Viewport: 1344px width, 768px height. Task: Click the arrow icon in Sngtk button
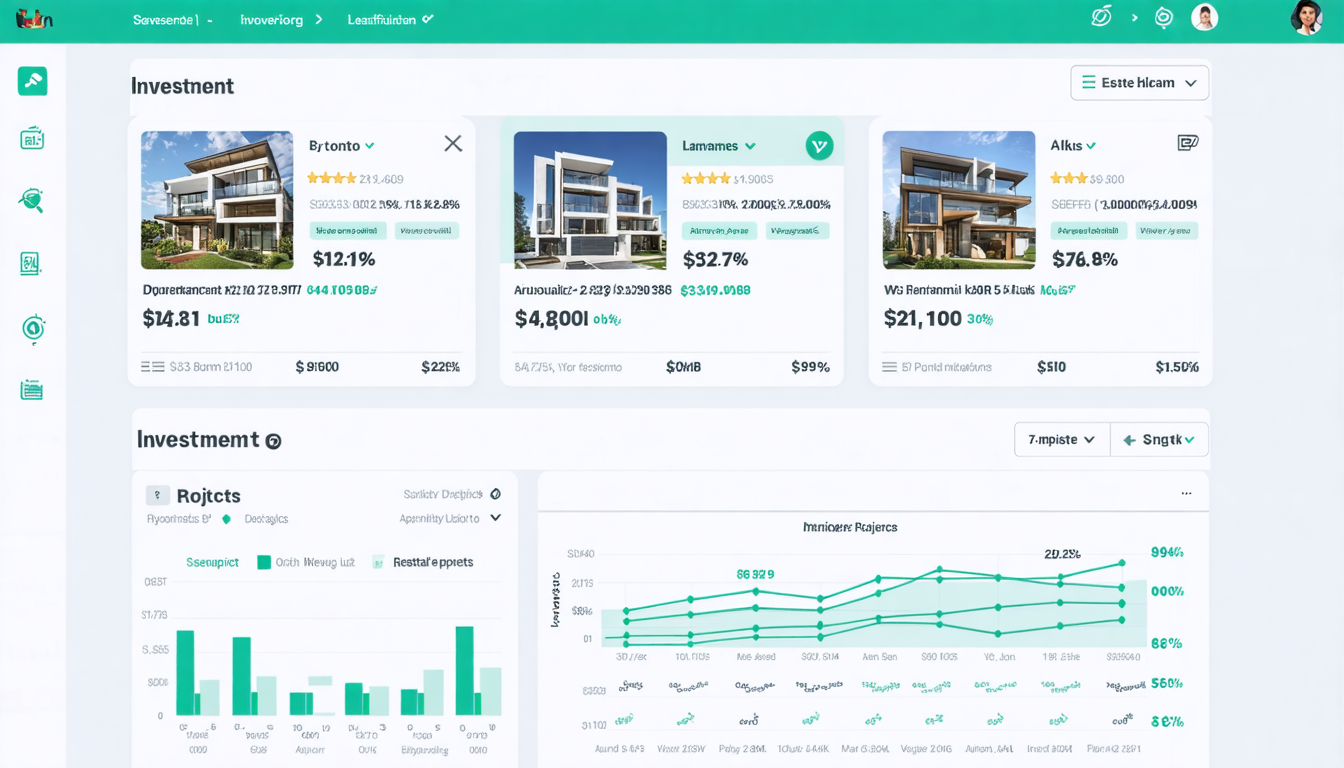click(1129, 440)
